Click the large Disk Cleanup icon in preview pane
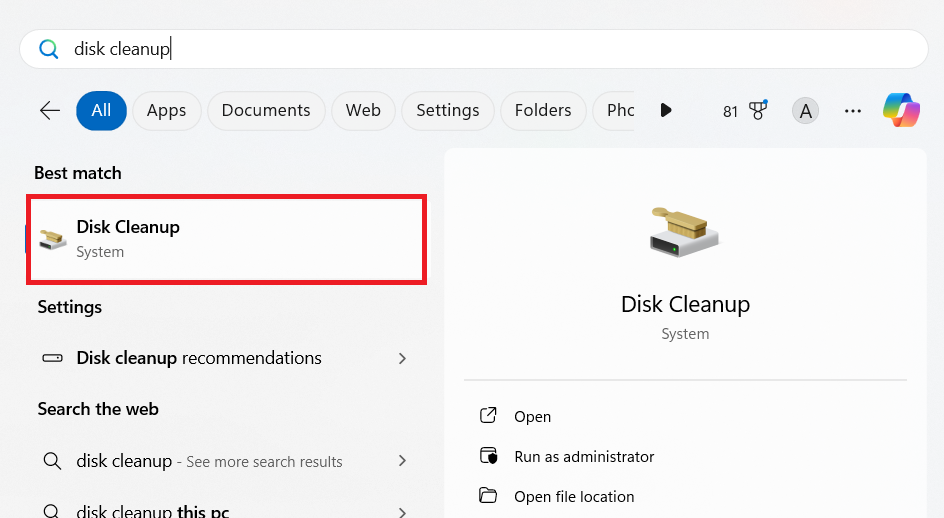This screenshot has width=944, height=518. coord(685,232)
